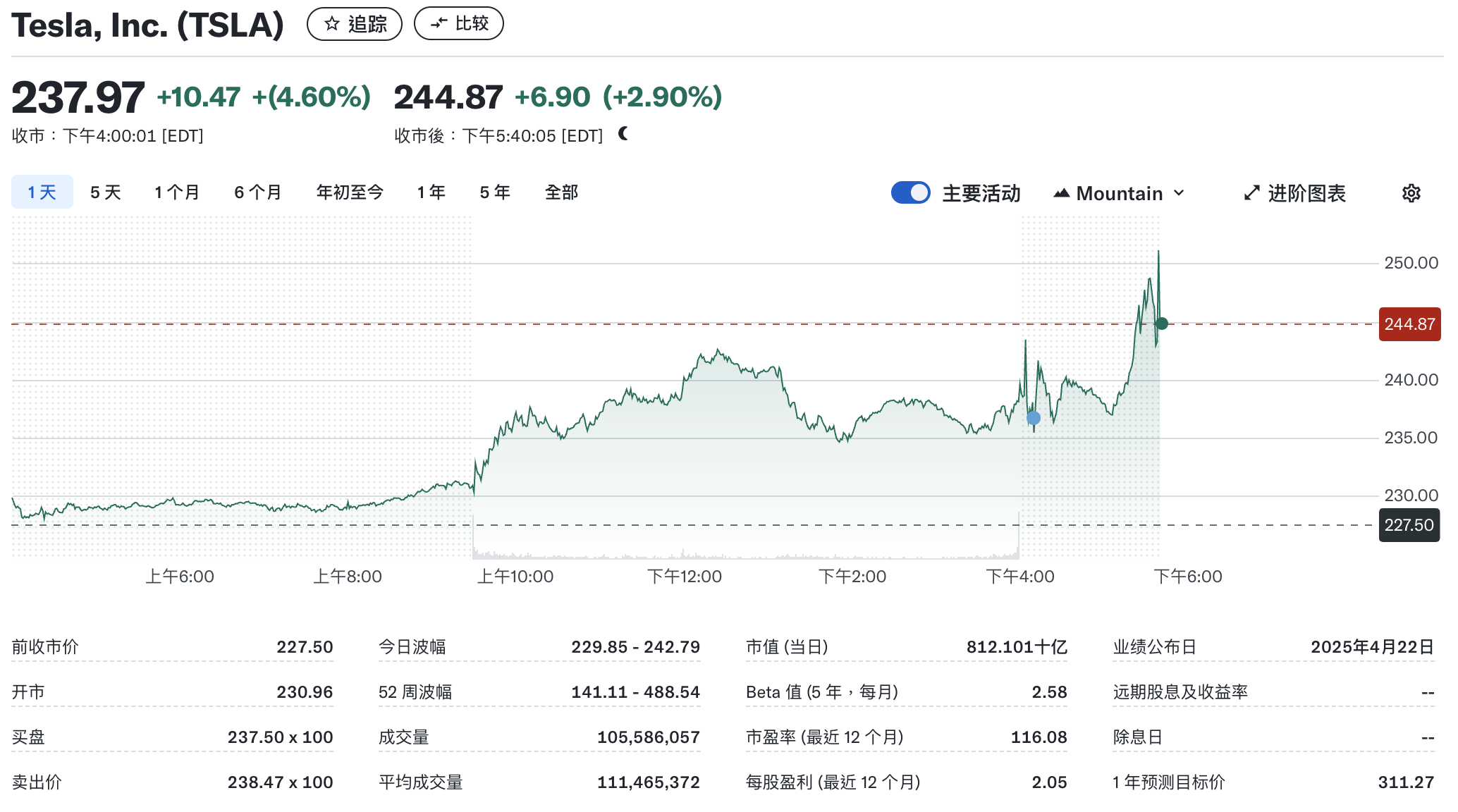Select the 1 年 range tab
Viewport: 1458px width, 812px height.
431,192
